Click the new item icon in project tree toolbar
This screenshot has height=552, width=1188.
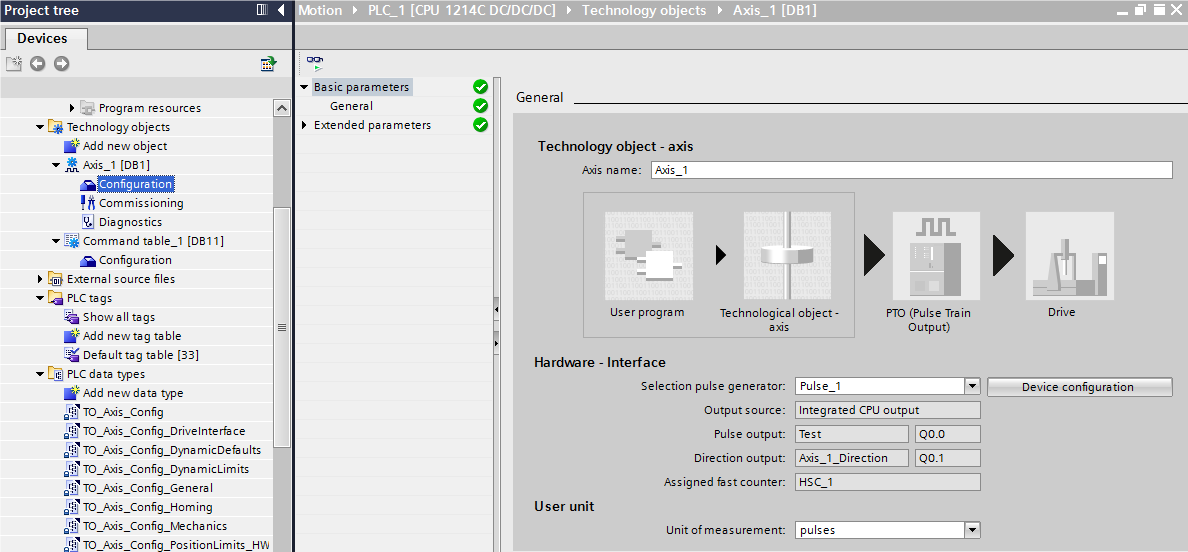[x=14, y=64]
